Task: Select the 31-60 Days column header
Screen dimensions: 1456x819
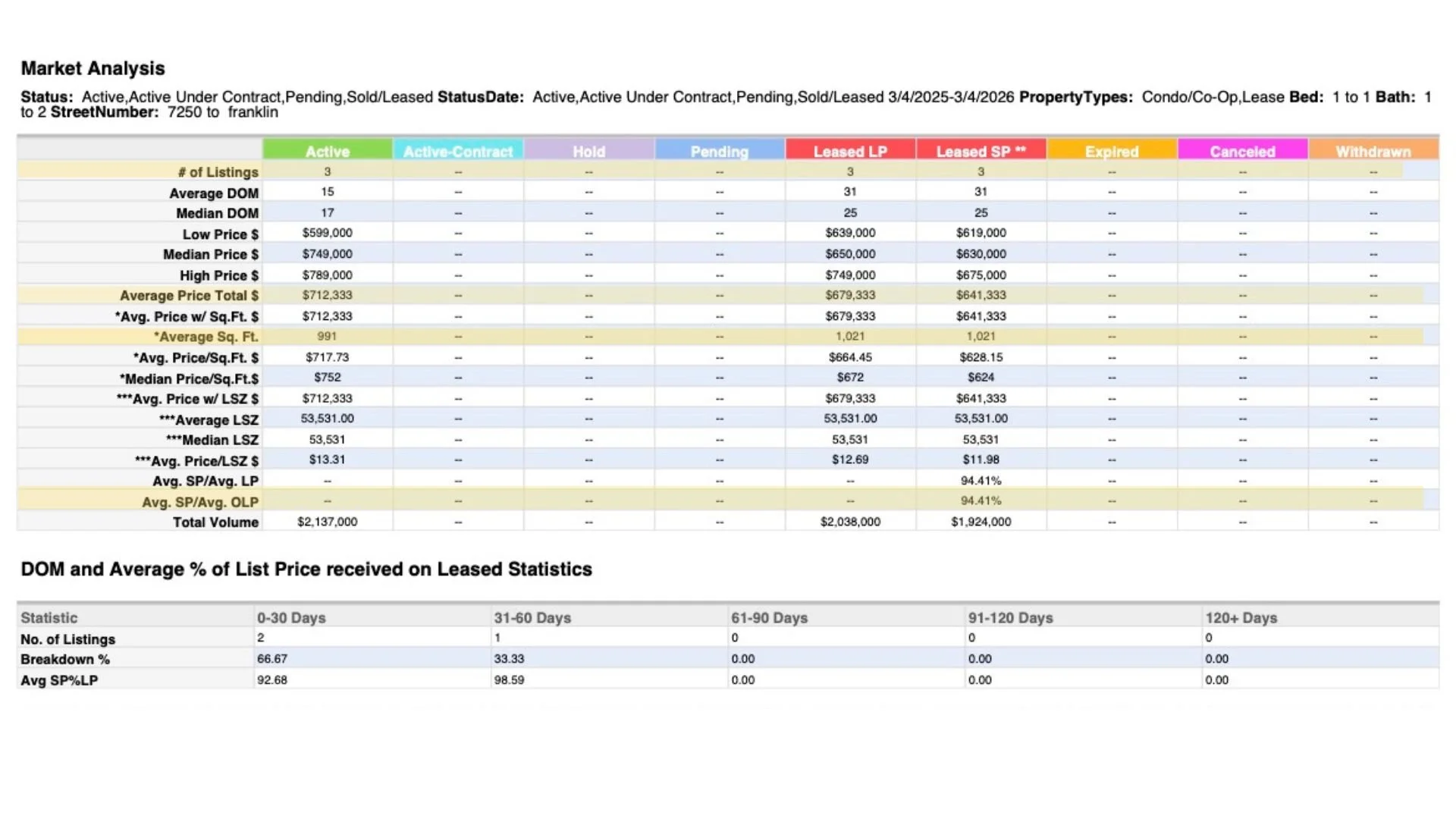Action: [x=532, y=617]
